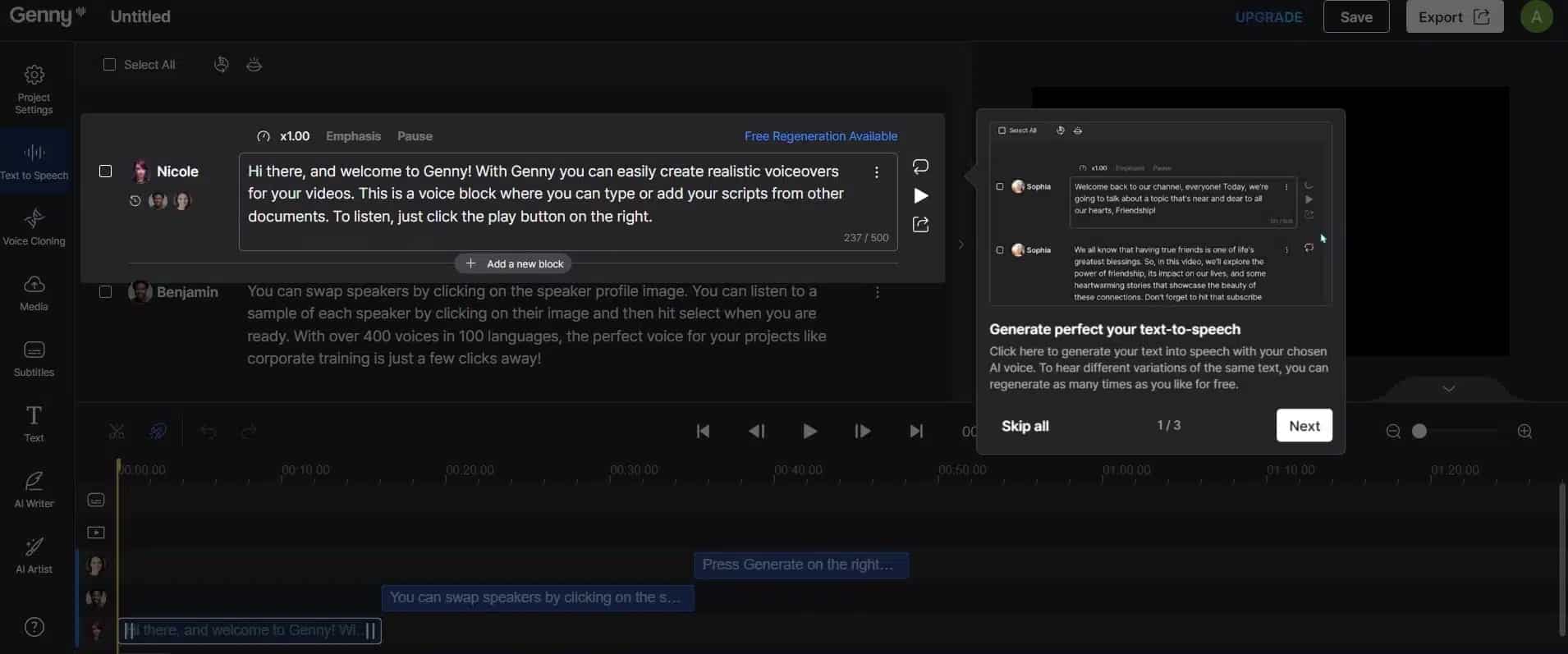Click the Untitled project name
This screenshot has width=1568, height=654.
[x=140, y=16]
